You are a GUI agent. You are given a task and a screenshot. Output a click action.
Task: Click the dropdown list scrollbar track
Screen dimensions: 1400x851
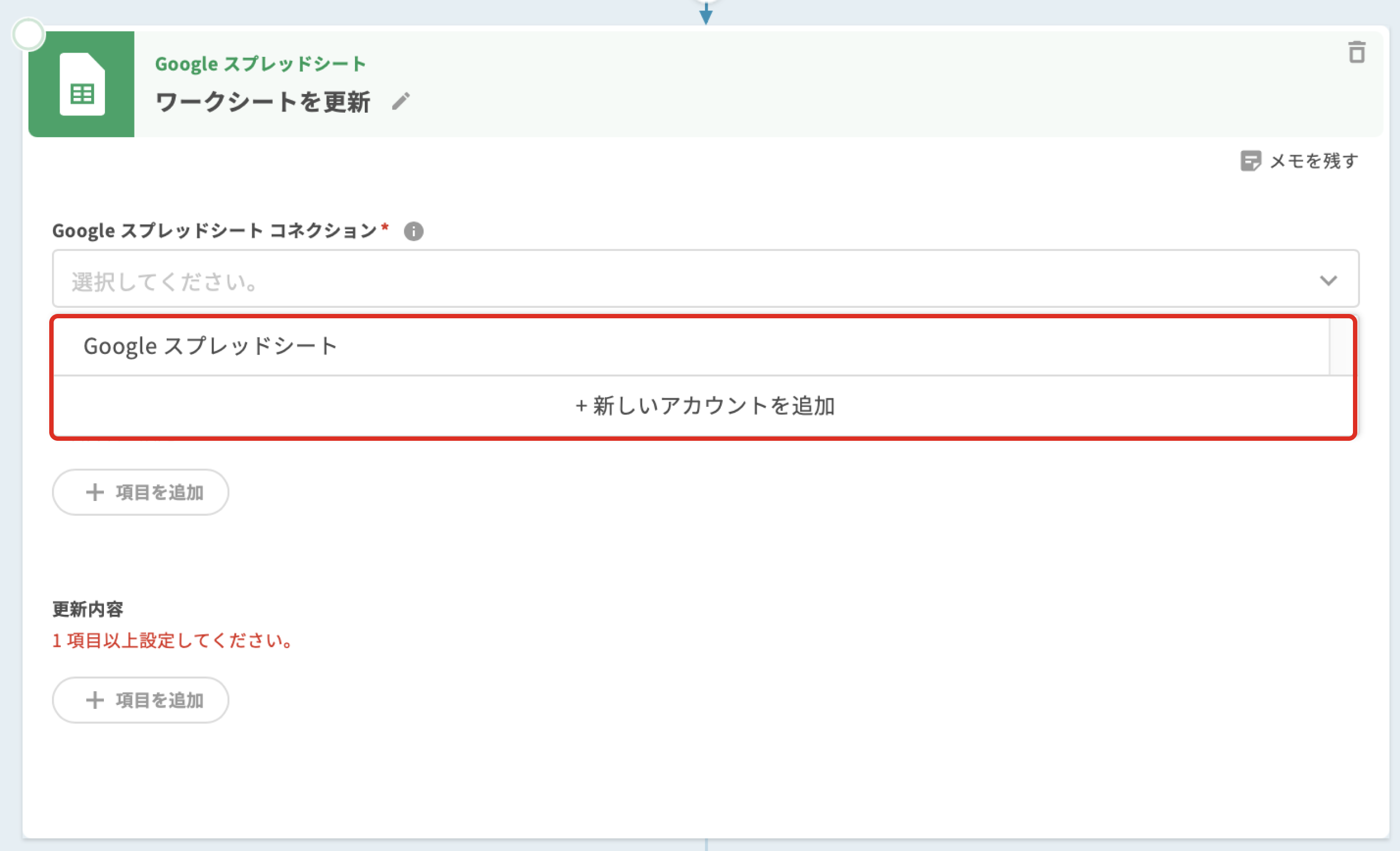coord(1341,347)
